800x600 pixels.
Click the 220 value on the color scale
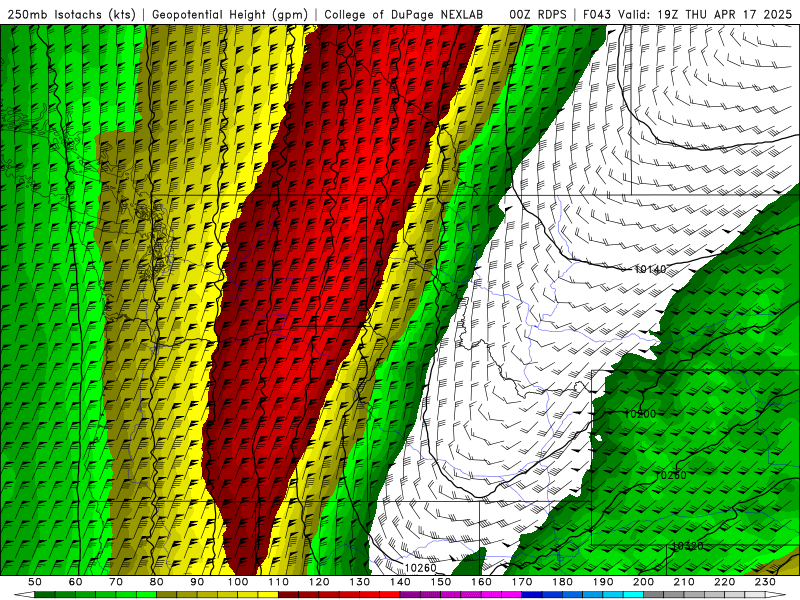click(725, 582)
